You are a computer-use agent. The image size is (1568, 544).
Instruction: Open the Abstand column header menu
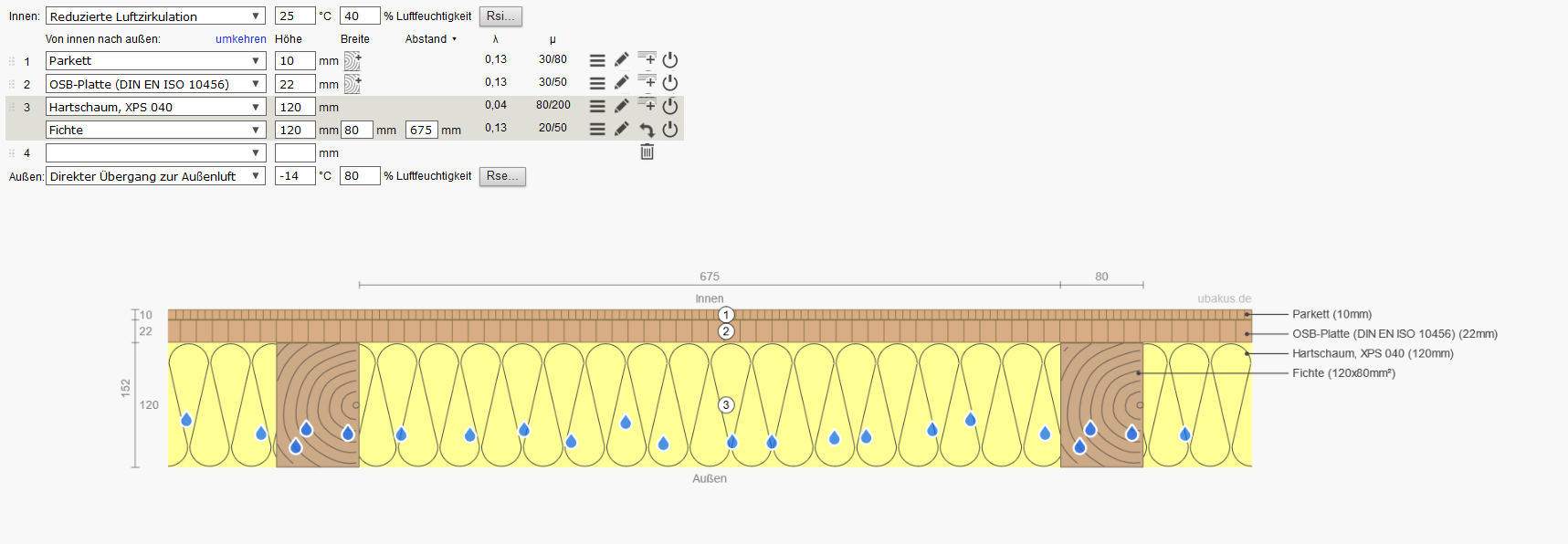(x=431, y=39)
